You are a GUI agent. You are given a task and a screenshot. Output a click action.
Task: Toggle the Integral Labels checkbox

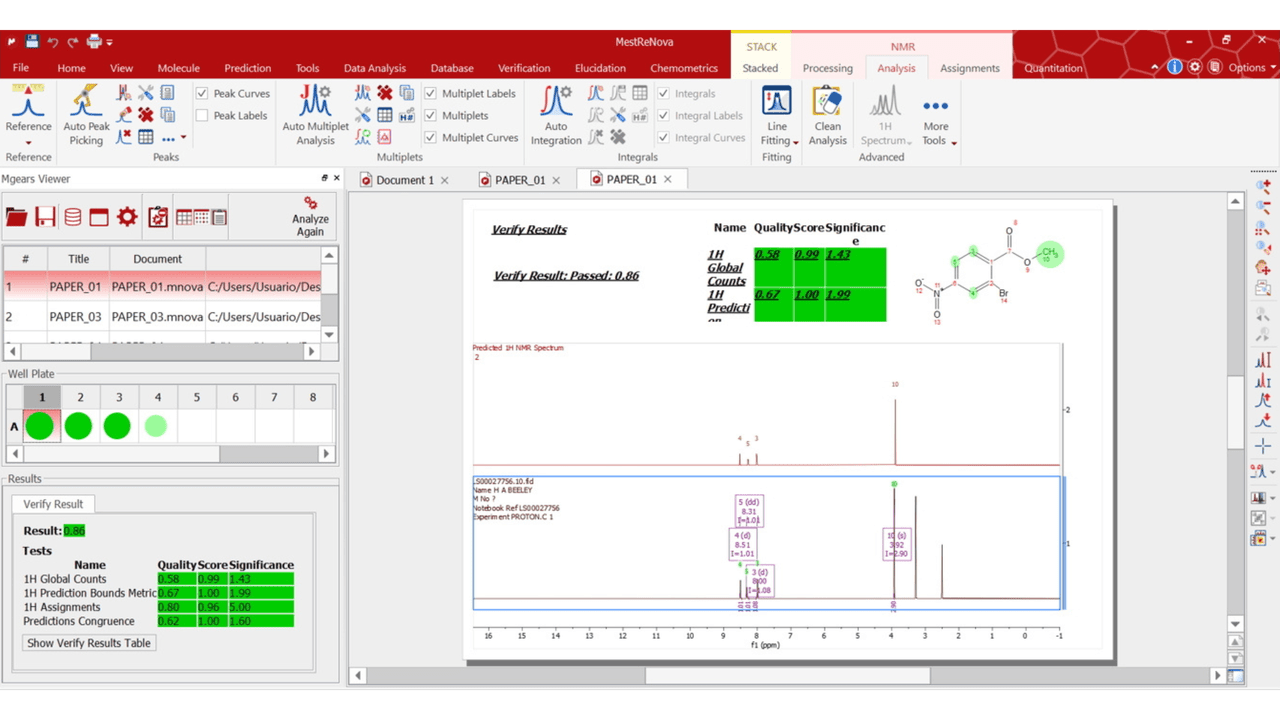[664, 115]
